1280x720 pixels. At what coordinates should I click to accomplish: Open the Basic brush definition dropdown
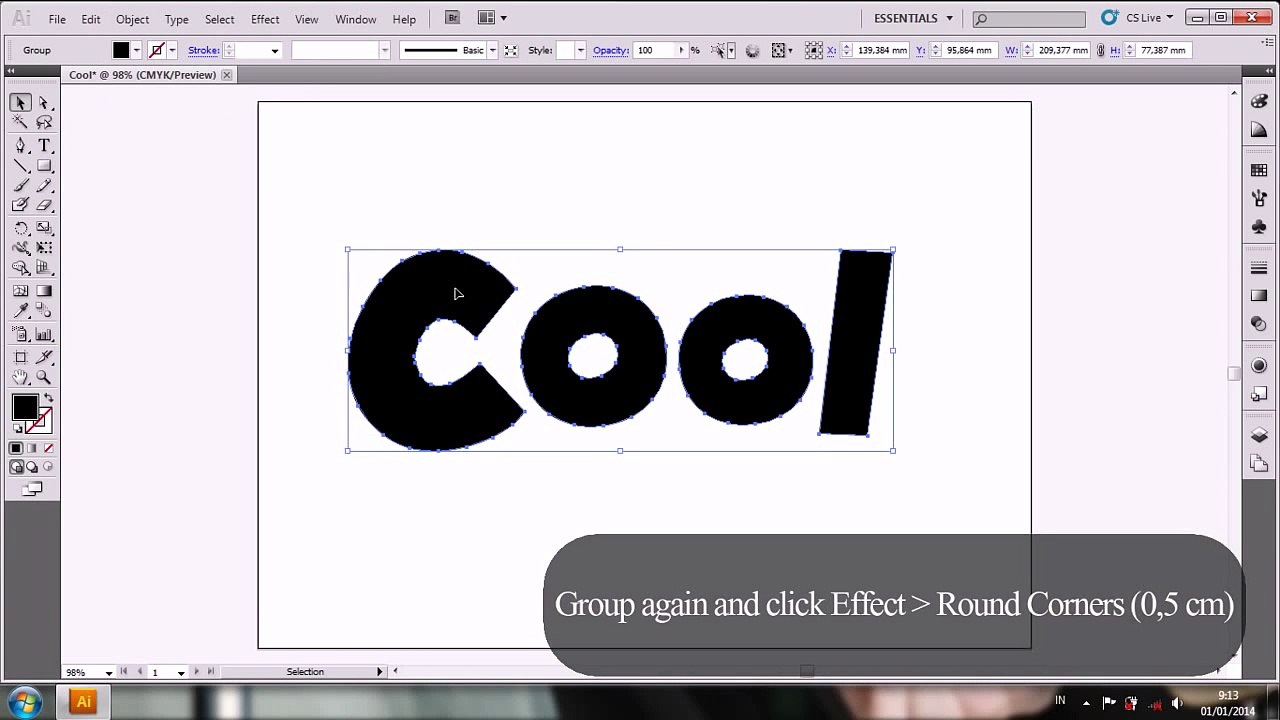tap(491, 50)
